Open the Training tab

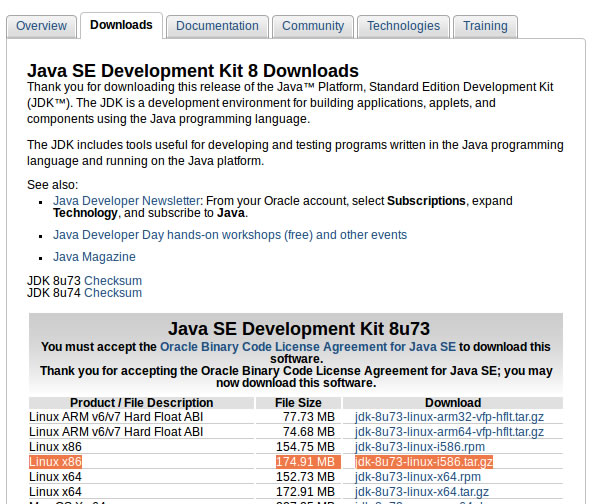485,26
